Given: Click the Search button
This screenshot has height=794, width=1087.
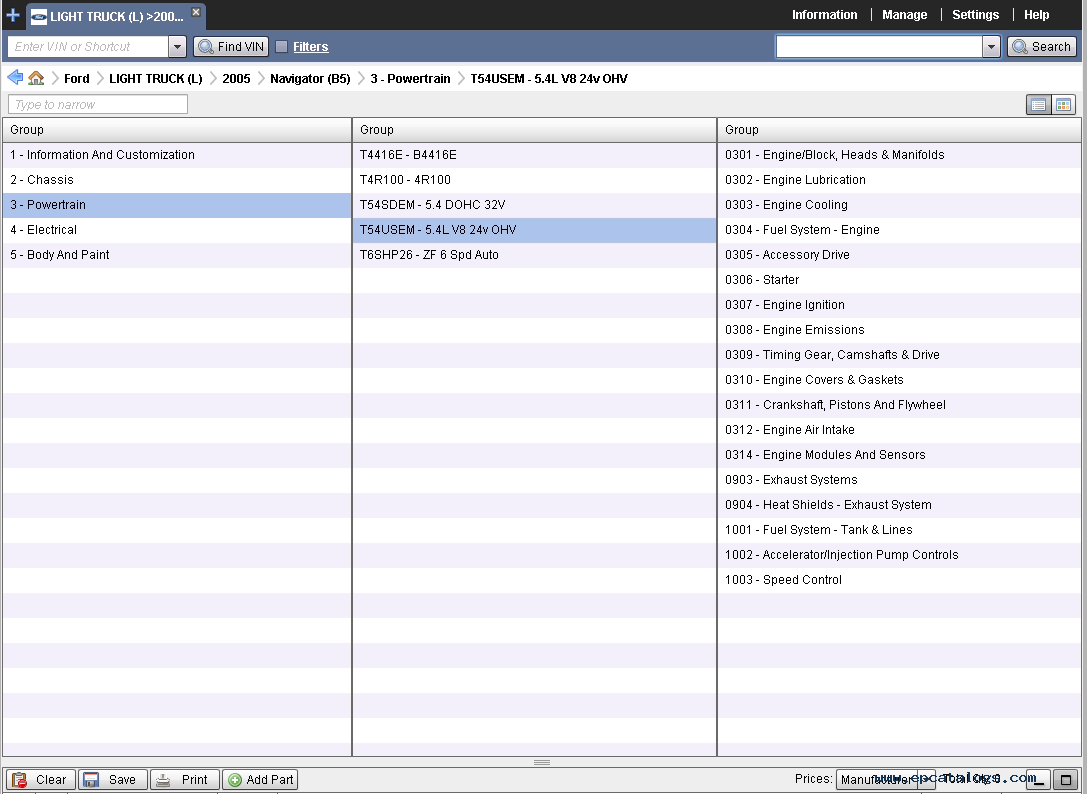Looking at the screenshot, I should click(x=1041, y=47).
